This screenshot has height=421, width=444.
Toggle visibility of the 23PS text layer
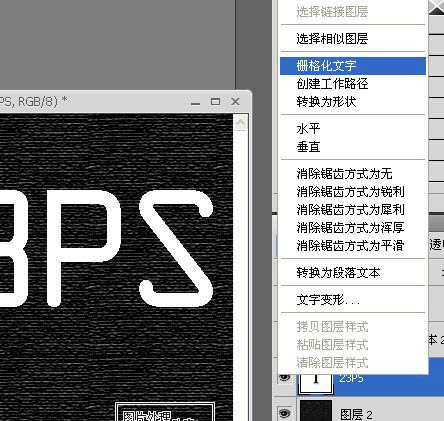click(284, 377)
